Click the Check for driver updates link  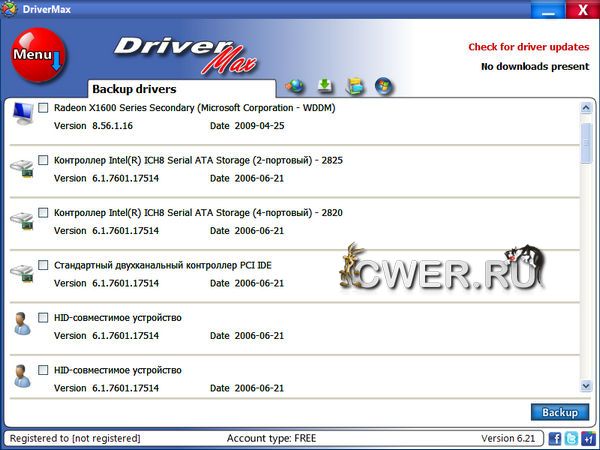pyautogui.click(x=528, y=47)
